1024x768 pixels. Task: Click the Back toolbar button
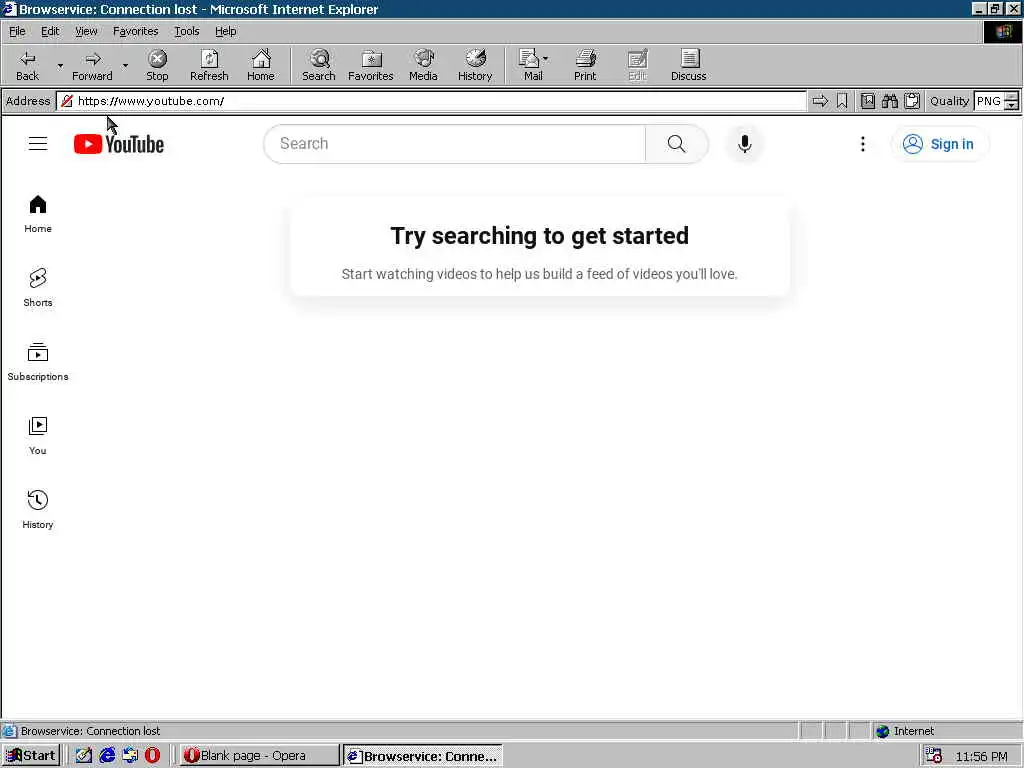click(27, 65)
